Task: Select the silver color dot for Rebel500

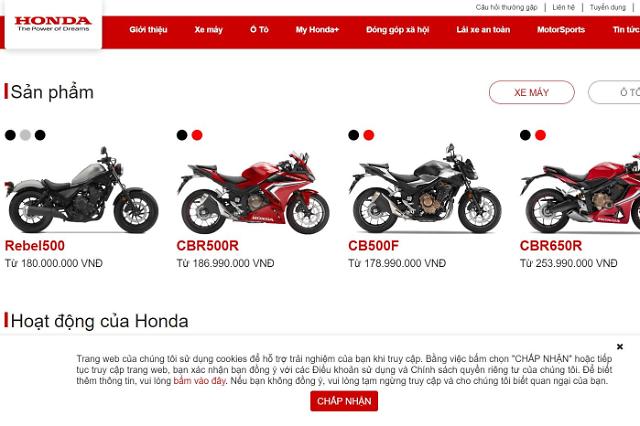Action: [x=25, y=135]
